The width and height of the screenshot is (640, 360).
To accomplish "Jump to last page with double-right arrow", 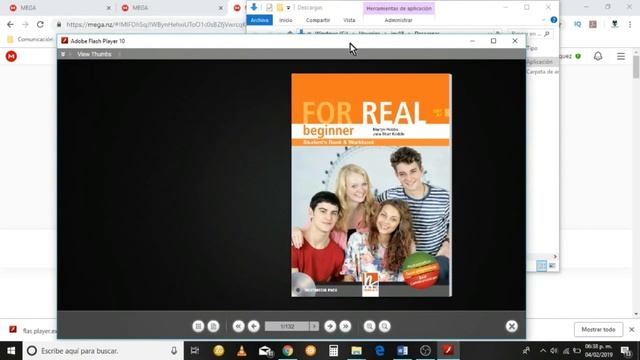I will [345, 326].
